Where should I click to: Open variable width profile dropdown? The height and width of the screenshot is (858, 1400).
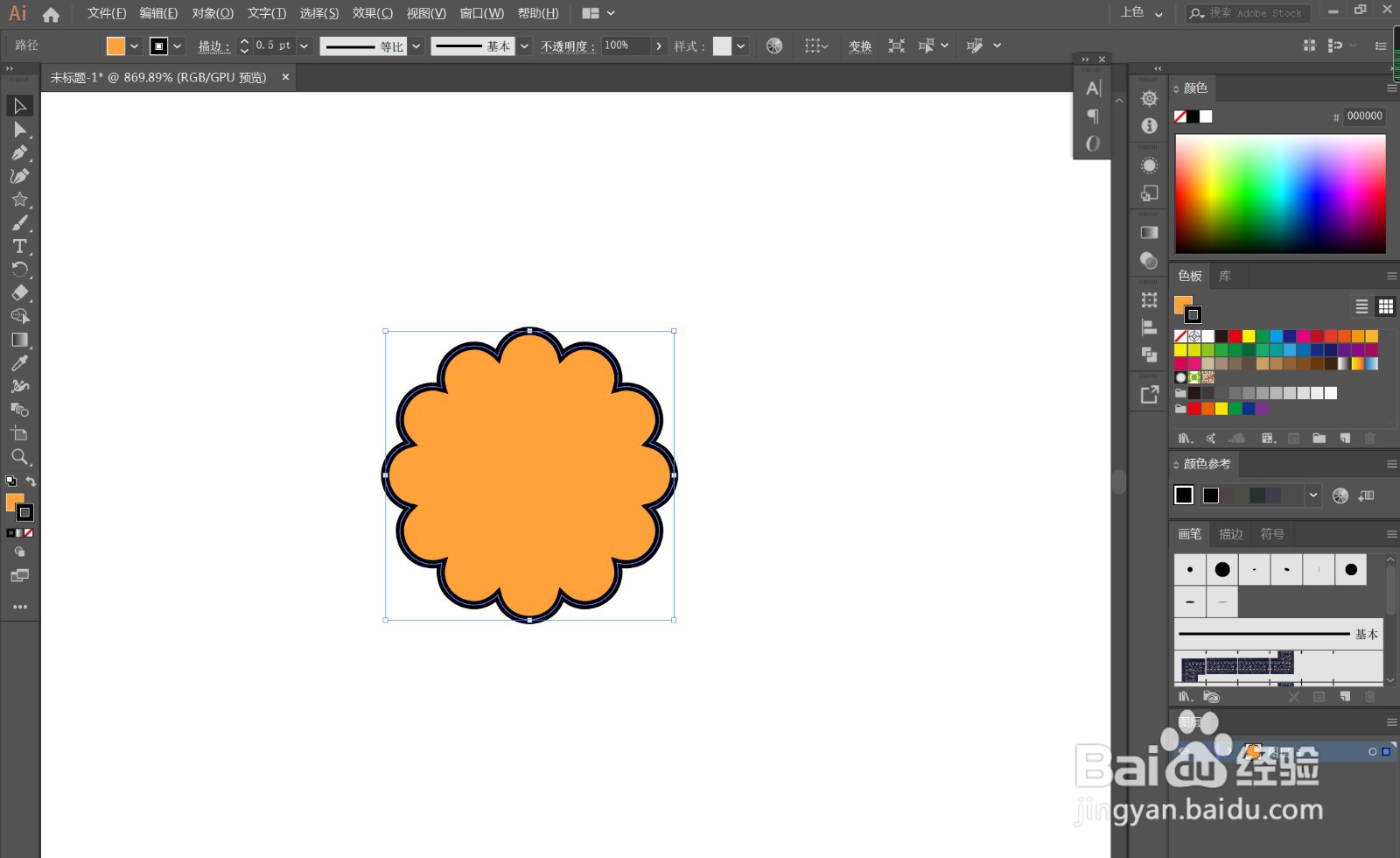pyautogui.click(x=416, y=46)
